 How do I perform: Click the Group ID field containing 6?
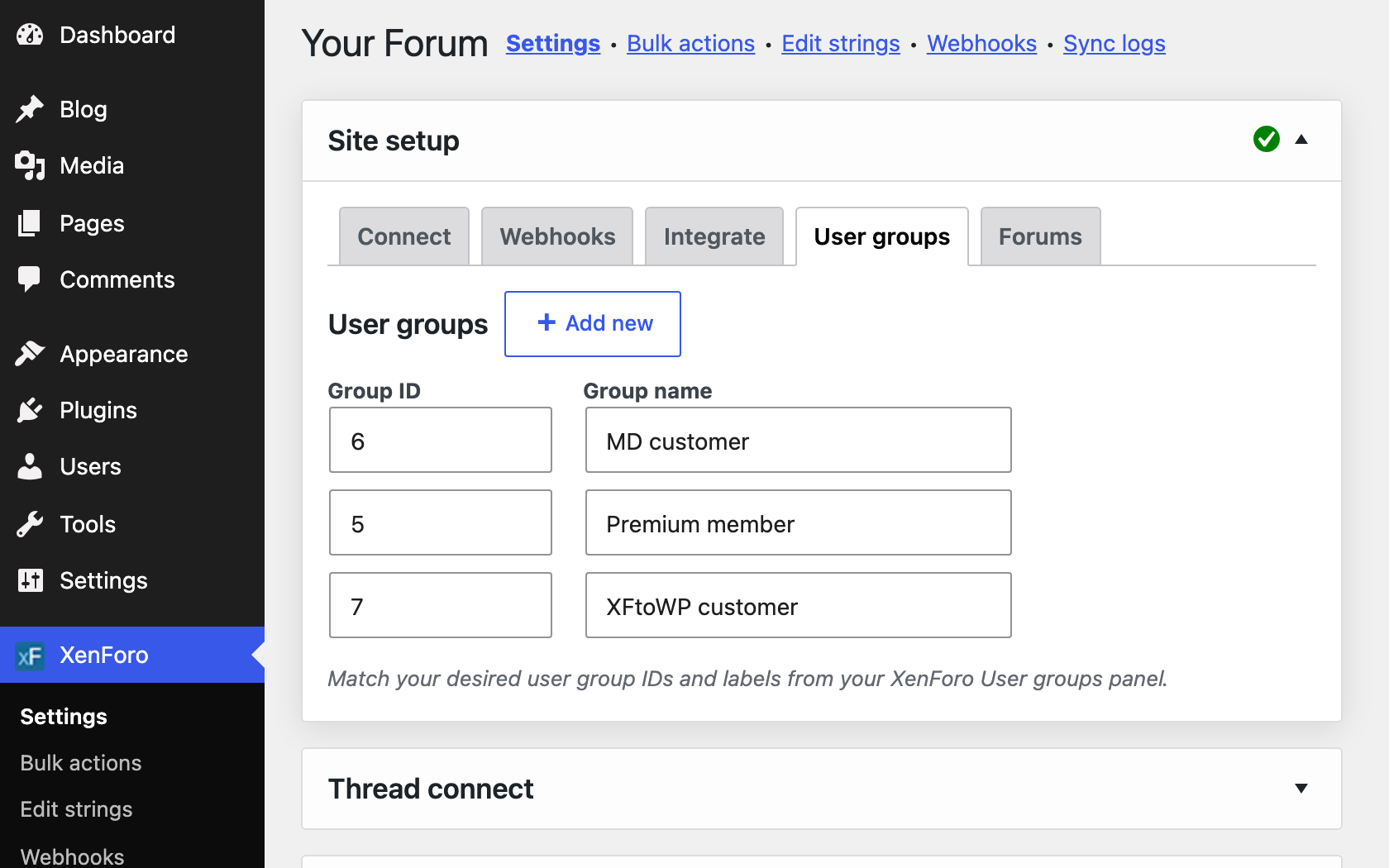[441, 440]
